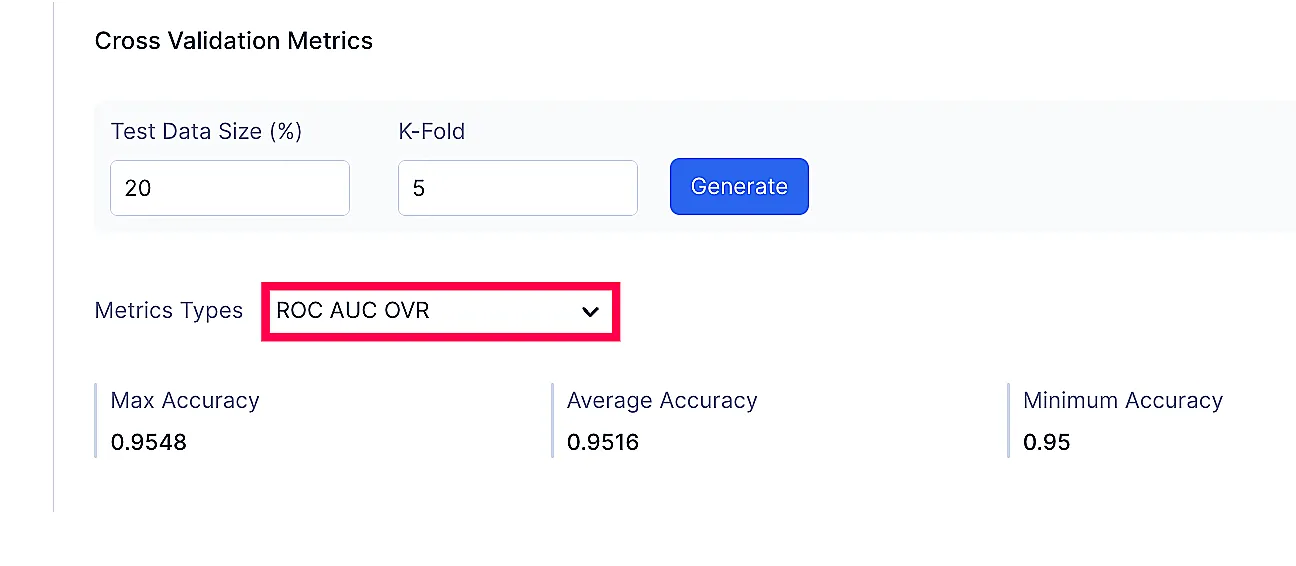Open the Metrics Types dropdown
The width and height of the screenshot is (1296, 566).
[441, 311]
